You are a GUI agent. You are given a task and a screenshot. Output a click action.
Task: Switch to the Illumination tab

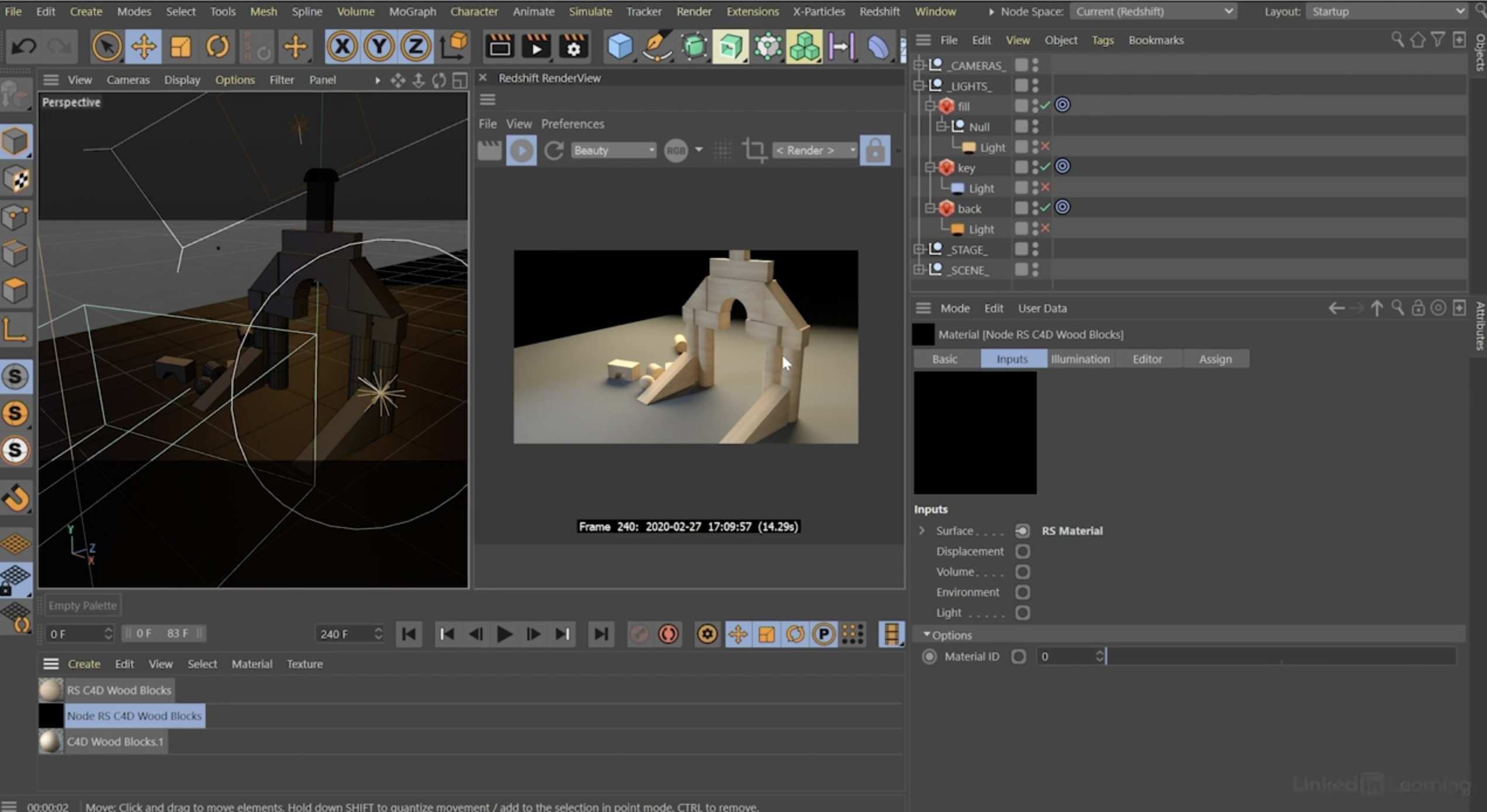click(1080, 359)
